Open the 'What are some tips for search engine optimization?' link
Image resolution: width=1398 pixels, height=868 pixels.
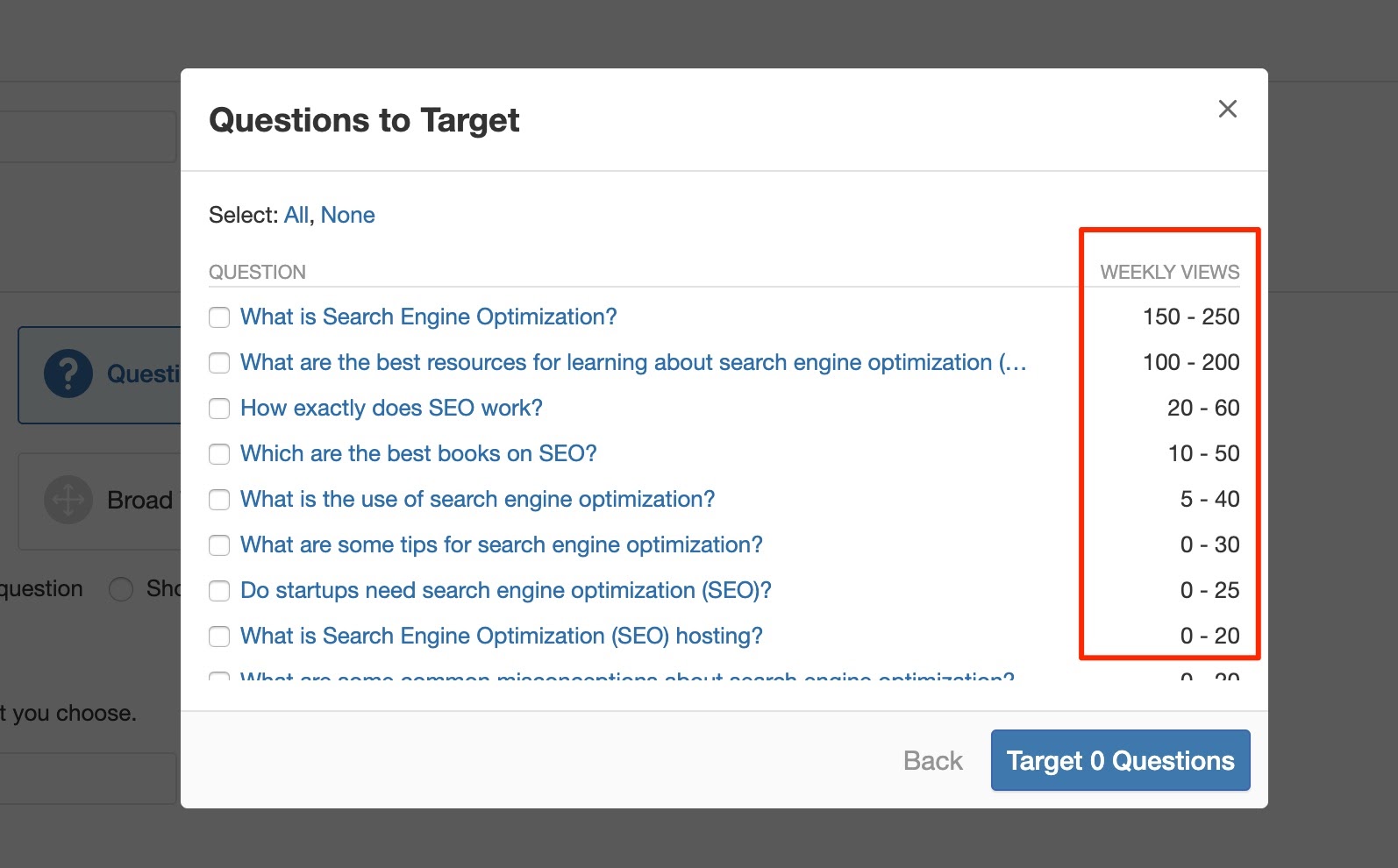(x=501, y=545)
